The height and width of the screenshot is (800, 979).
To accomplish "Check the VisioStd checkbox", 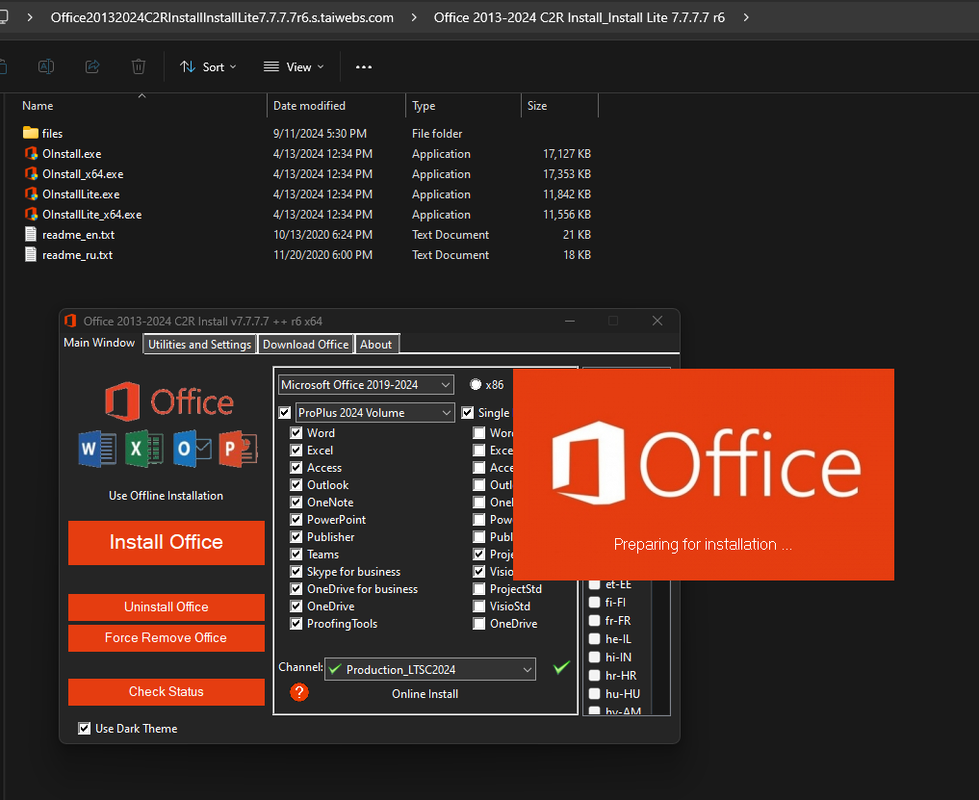I will (x=479, y=606).
